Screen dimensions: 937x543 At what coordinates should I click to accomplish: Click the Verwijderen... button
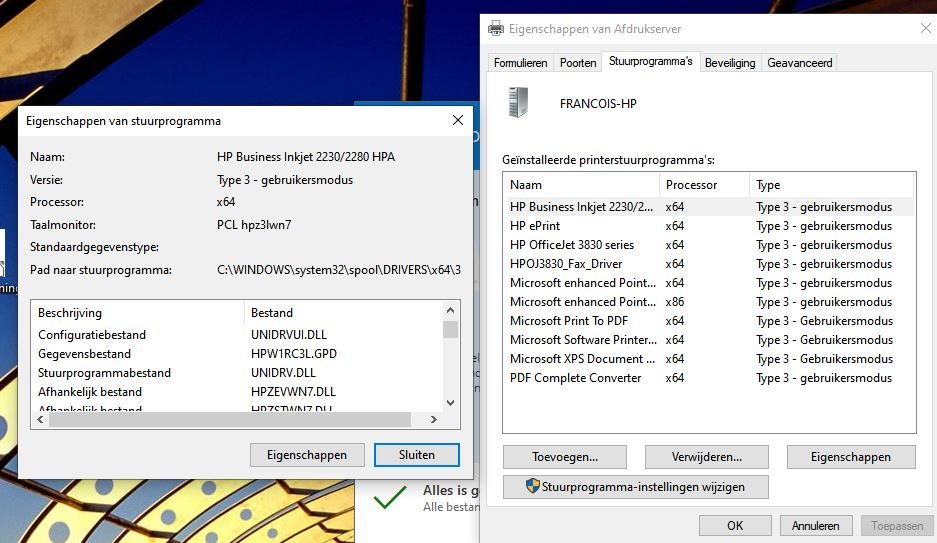coord(706,457)
